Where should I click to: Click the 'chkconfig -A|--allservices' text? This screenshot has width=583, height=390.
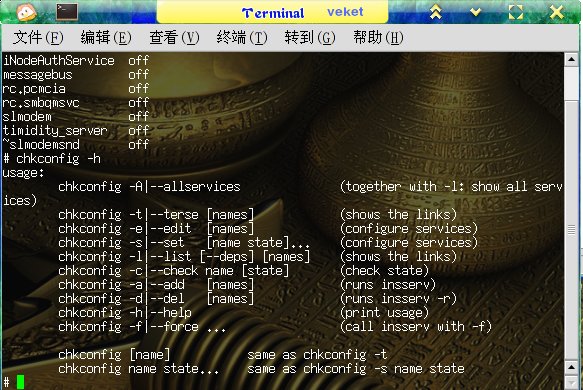point(149,187)
